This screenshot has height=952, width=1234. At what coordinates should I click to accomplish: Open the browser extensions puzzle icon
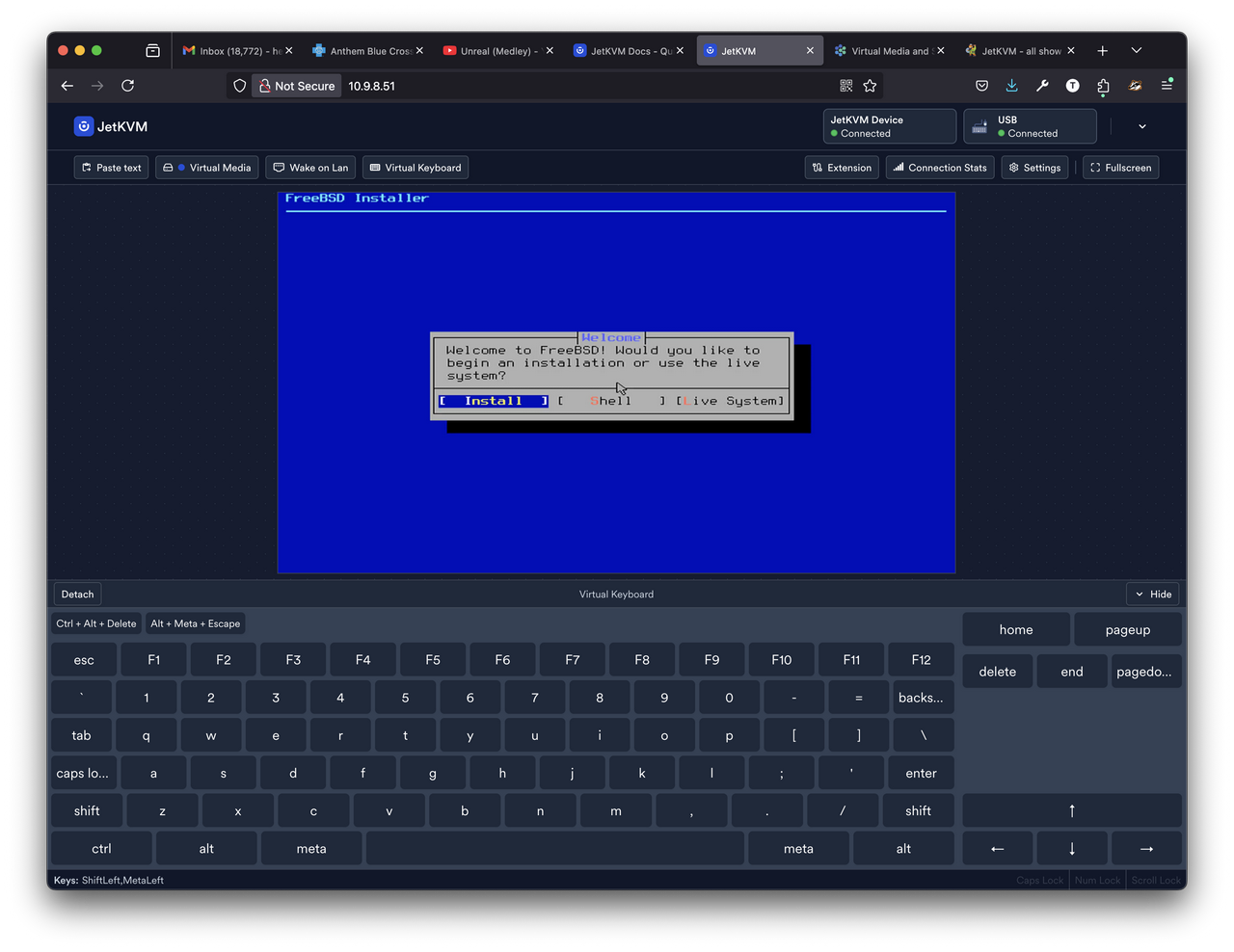(x=1103, y=86)
